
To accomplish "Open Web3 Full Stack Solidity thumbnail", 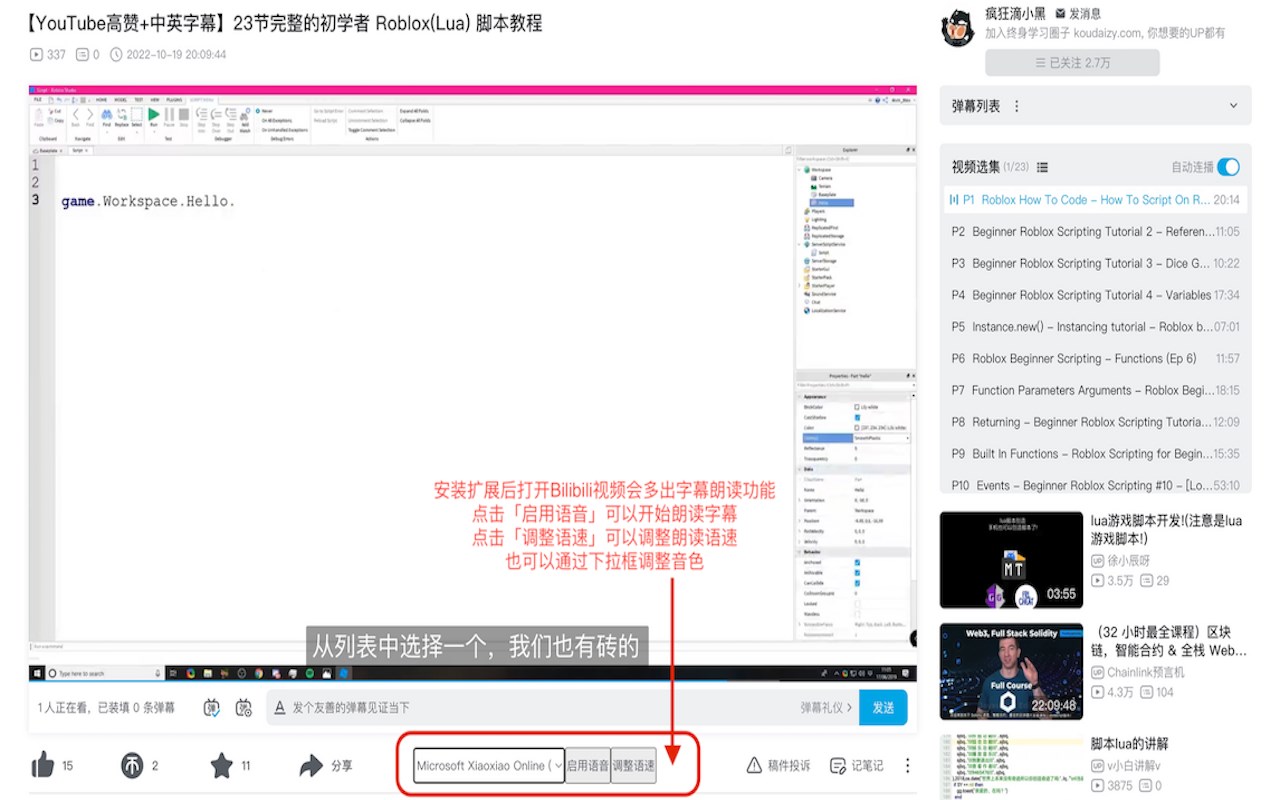I will pyautogui.click(x=1011, y=672).
